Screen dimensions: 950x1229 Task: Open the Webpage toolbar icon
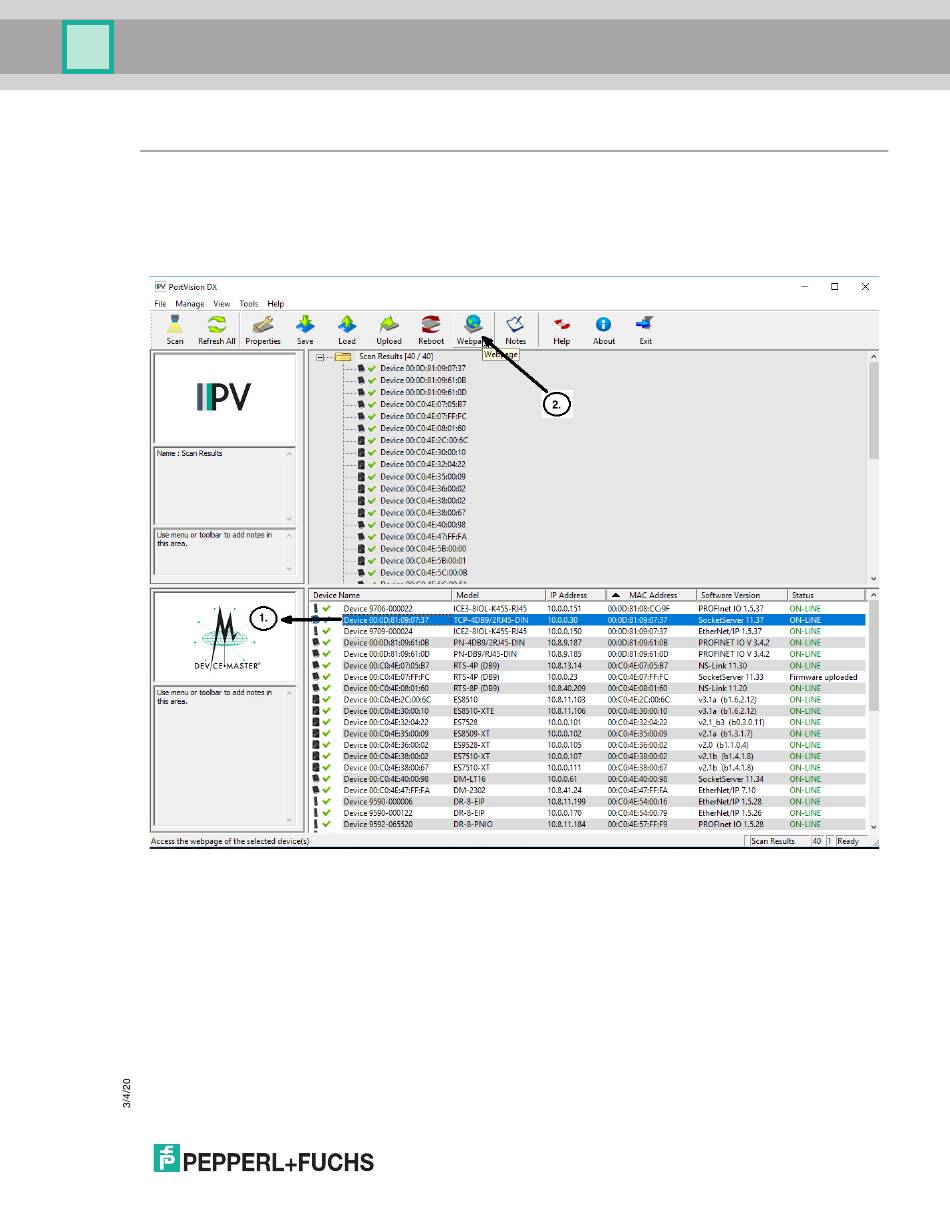click(x=473, y=325)
